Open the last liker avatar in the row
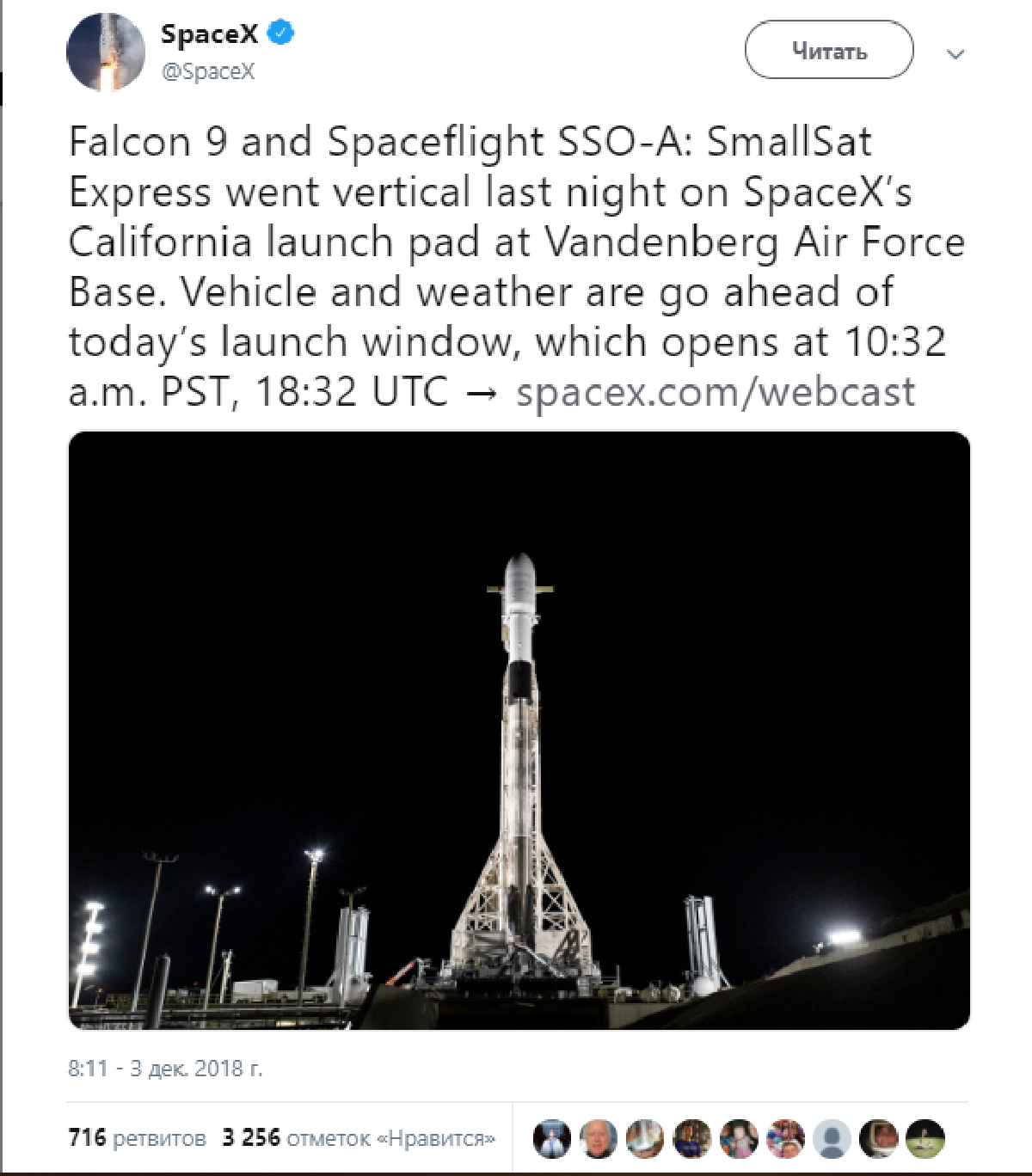This screenshot has width=1032, height=1176. coord(924,1139)
